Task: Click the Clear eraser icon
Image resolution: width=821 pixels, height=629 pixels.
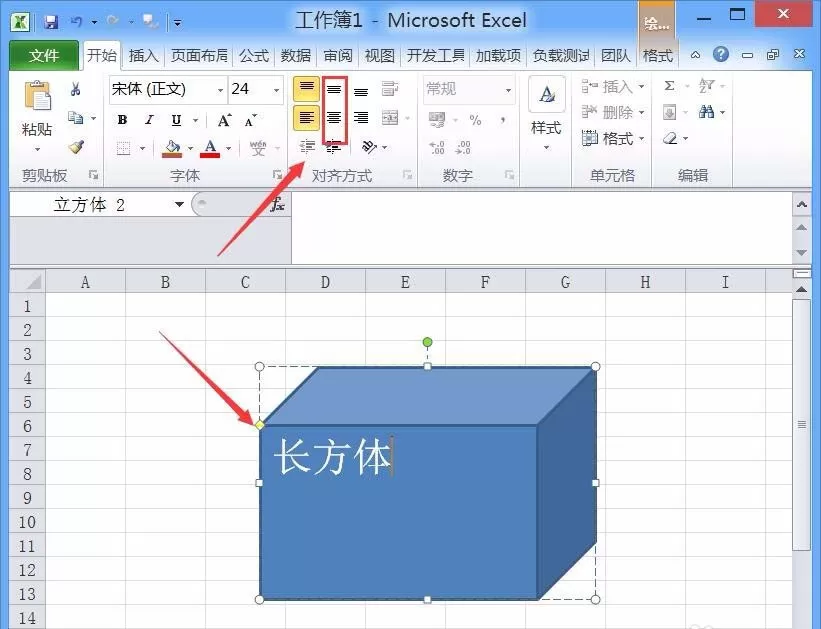Action: 670,138
